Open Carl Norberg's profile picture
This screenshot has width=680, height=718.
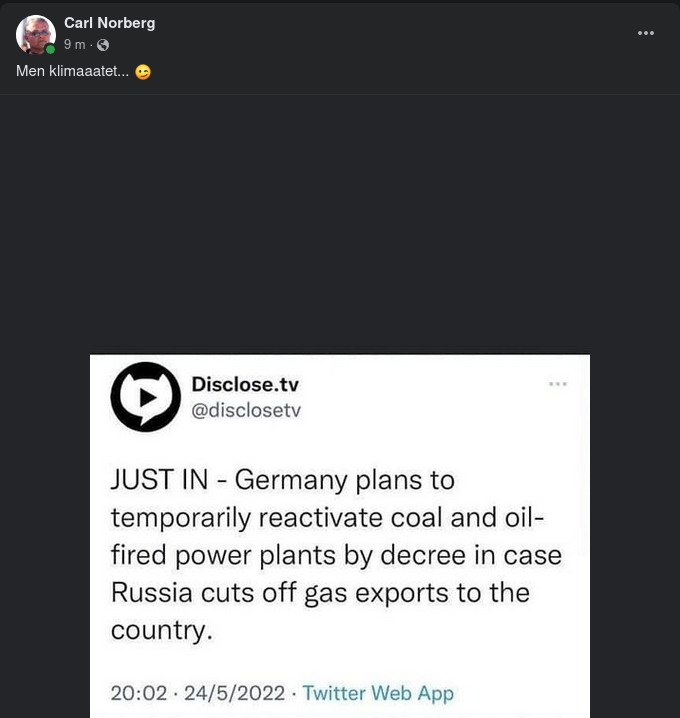coord(35,34)
